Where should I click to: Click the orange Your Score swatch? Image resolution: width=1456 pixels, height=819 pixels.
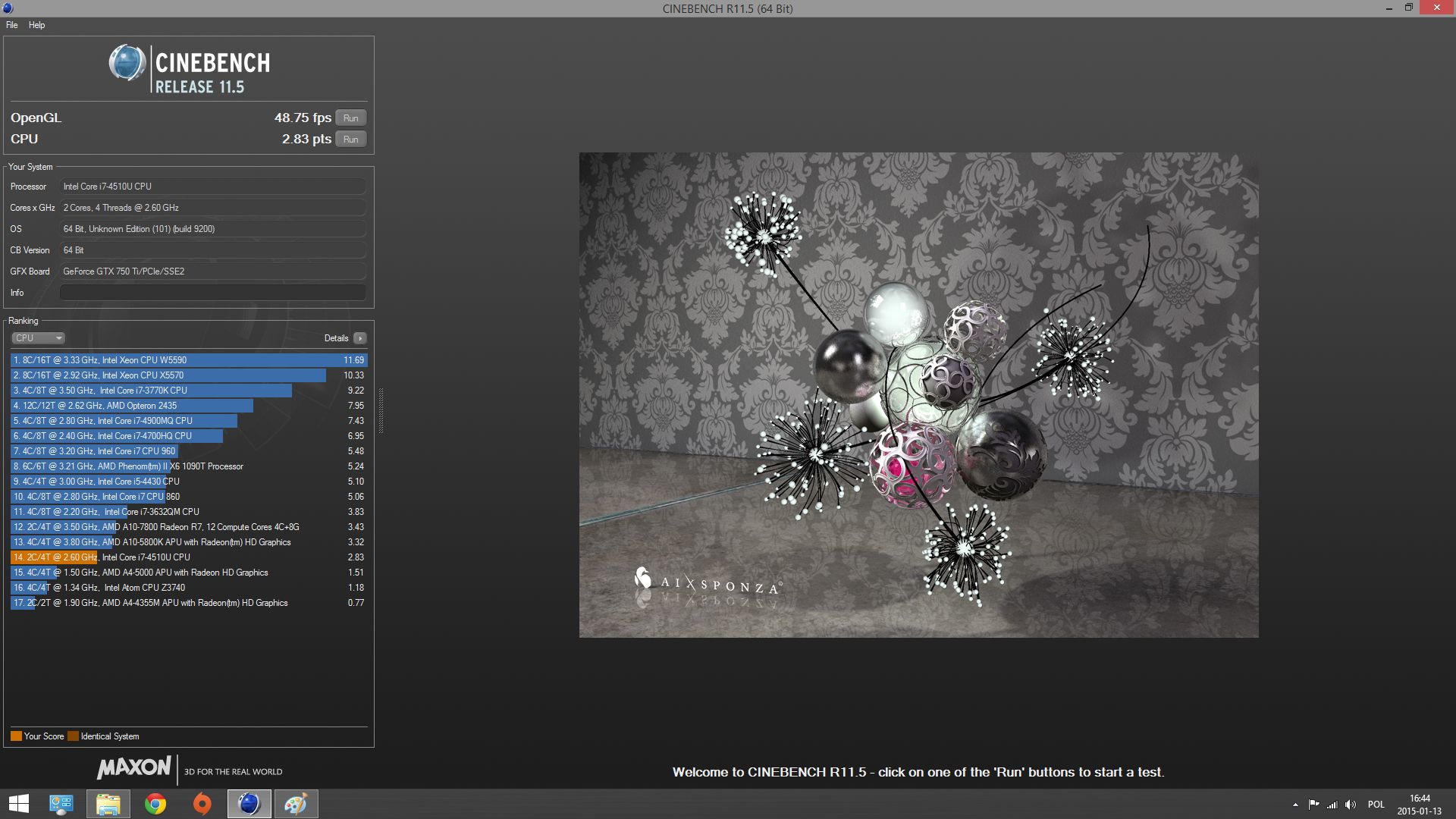coord(16,736)
